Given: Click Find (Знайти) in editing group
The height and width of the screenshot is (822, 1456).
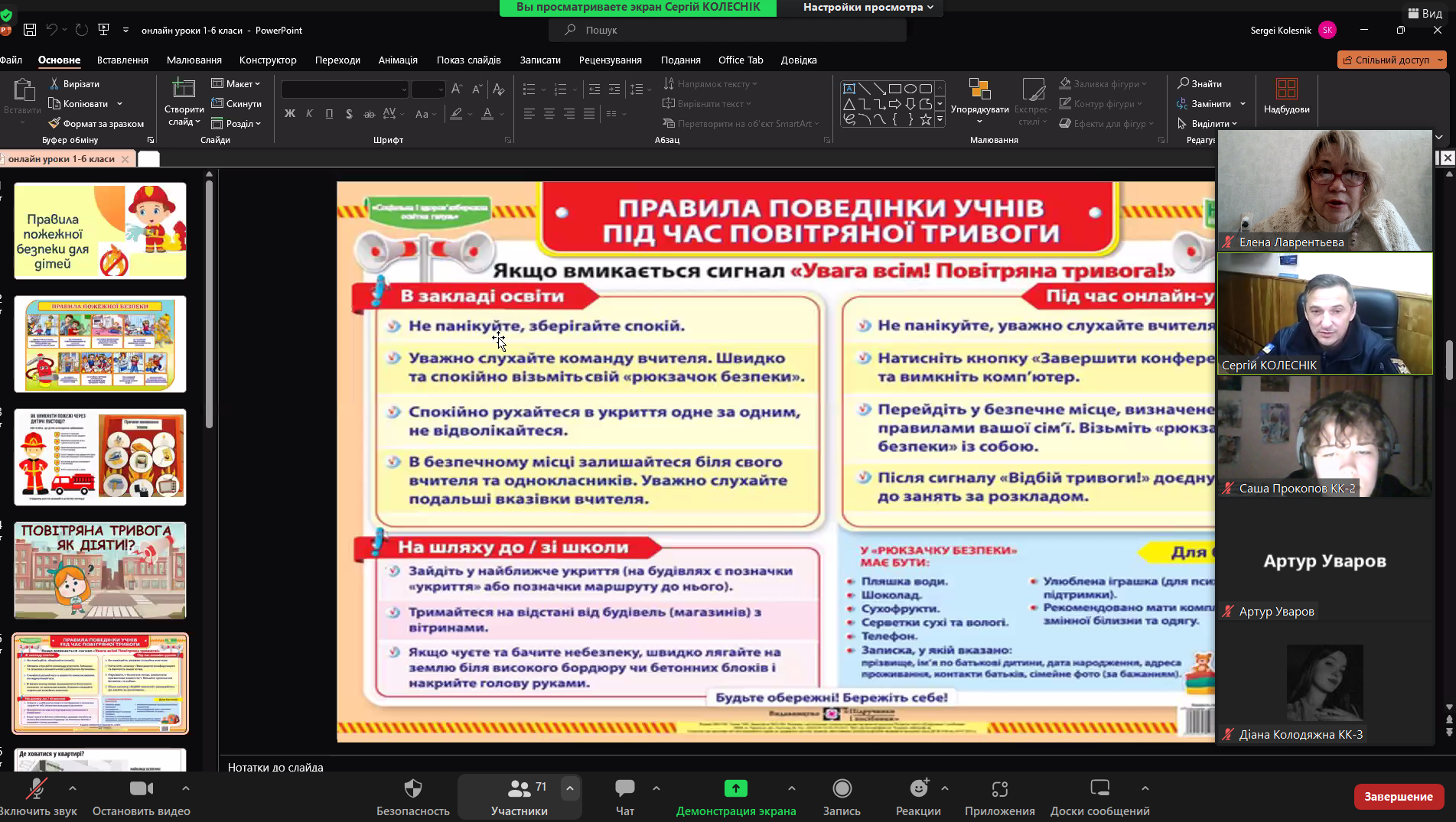Looking at the screenshot, I should click(x=1200, y=83).
